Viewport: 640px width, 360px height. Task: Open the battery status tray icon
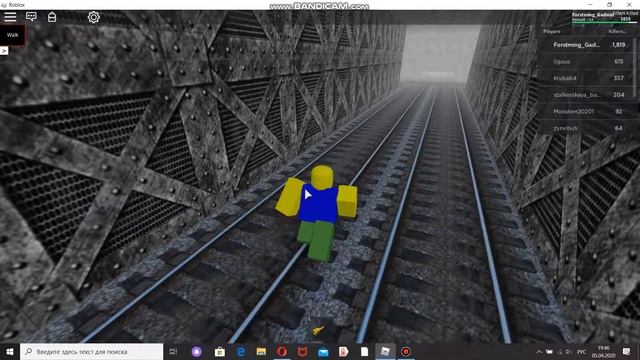tap(549, 351)
